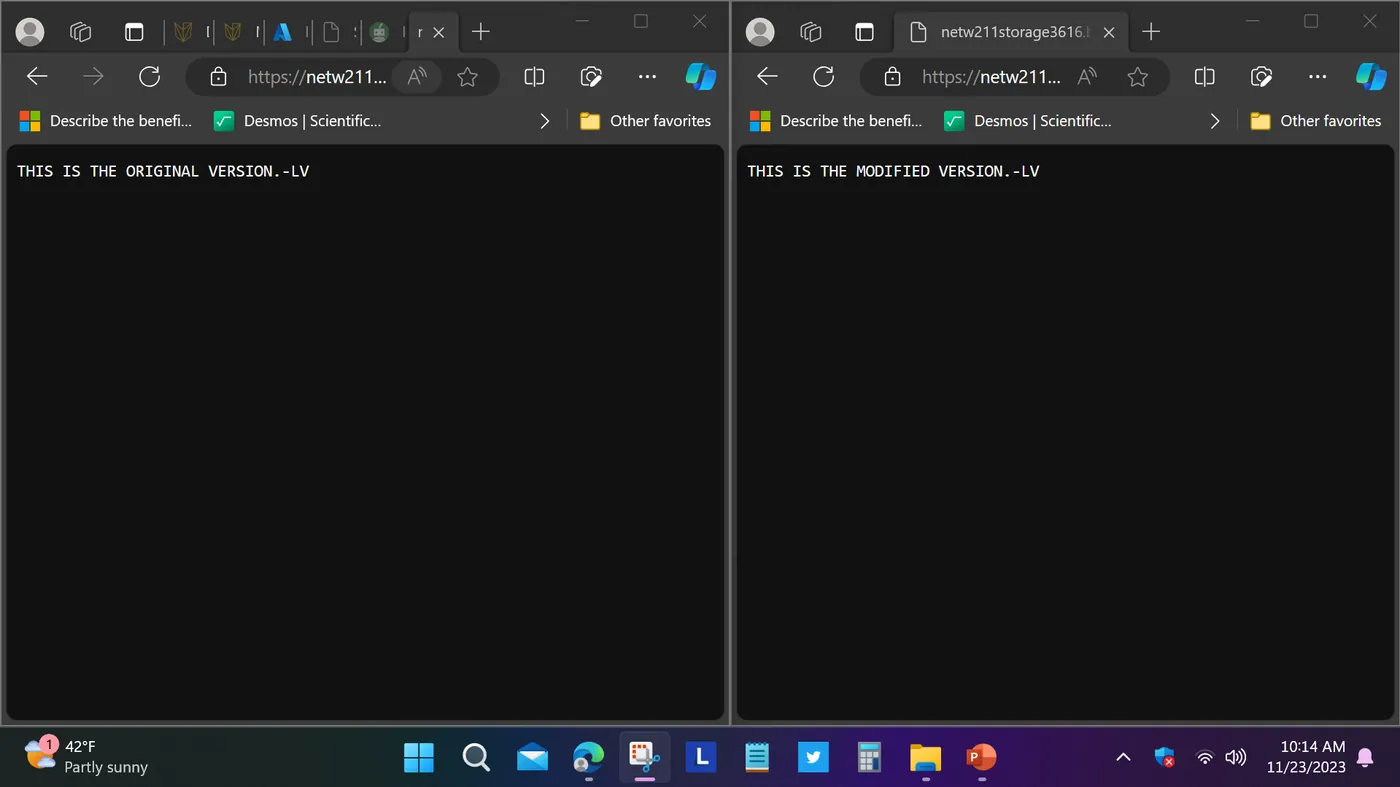
Task: Open Settings and more menu in left window
Action: [x=648, y=76]
